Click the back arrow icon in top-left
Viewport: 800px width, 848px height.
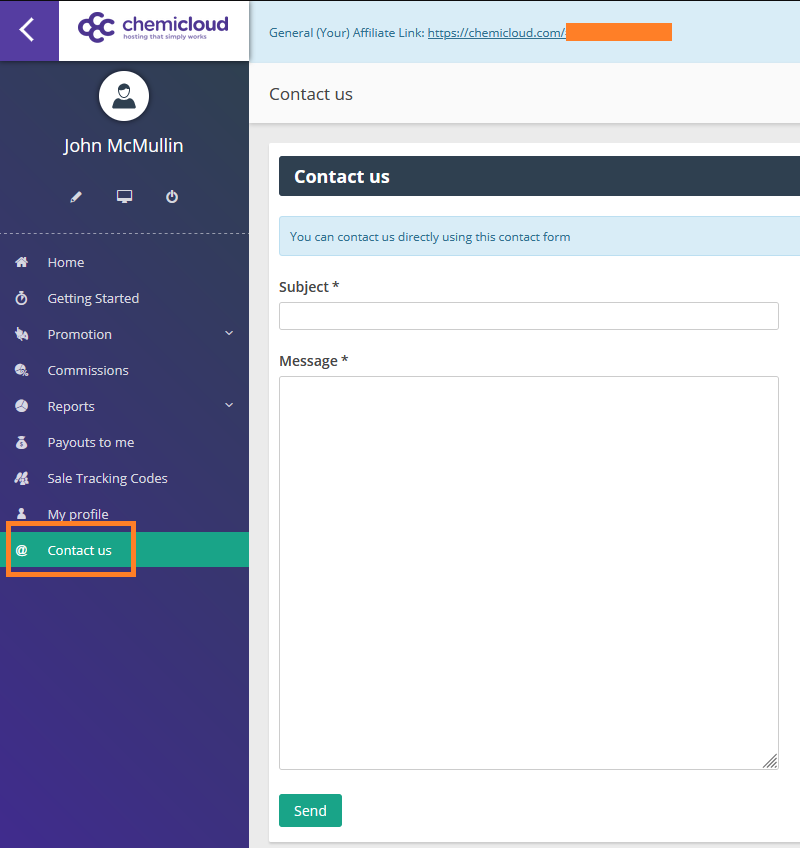pos(27,30)
